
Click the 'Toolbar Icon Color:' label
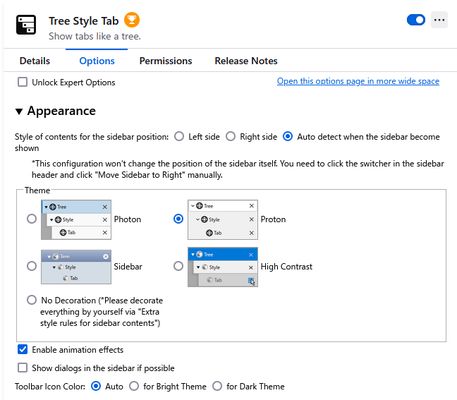point(50,387)
